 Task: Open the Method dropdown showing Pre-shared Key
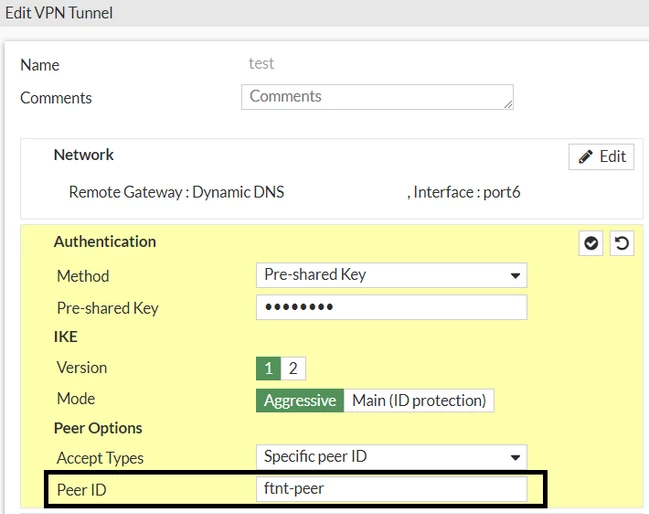392,275
